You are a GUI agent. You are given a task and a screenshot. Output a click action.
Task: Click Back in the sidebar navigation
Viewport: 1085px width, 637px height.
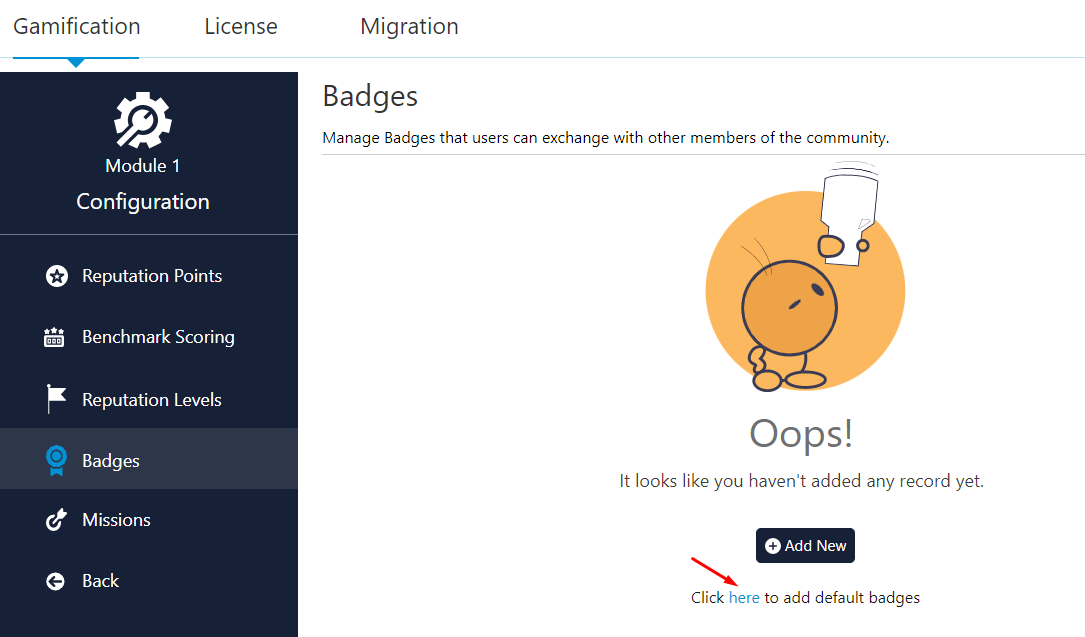tap(99, 580)
